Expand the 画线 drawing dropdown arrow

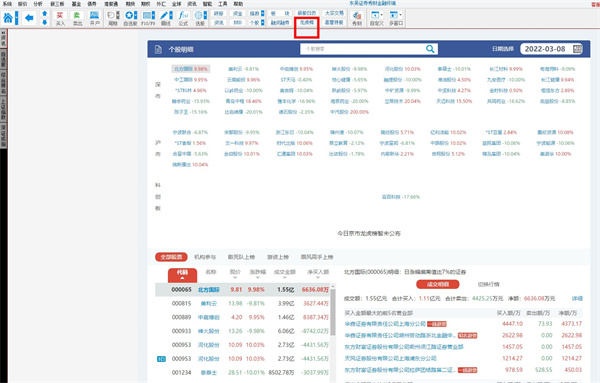pyautogui.click(x=171, y=15)
